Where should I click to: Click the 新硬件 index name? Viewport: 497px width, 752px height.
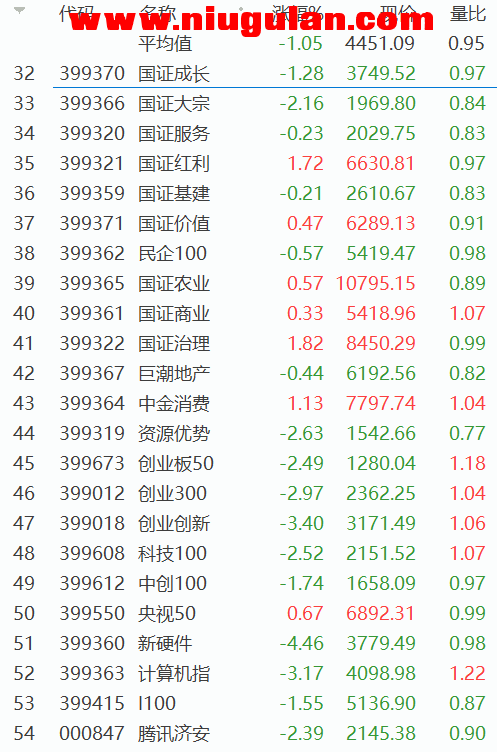[x=165, y=644]
